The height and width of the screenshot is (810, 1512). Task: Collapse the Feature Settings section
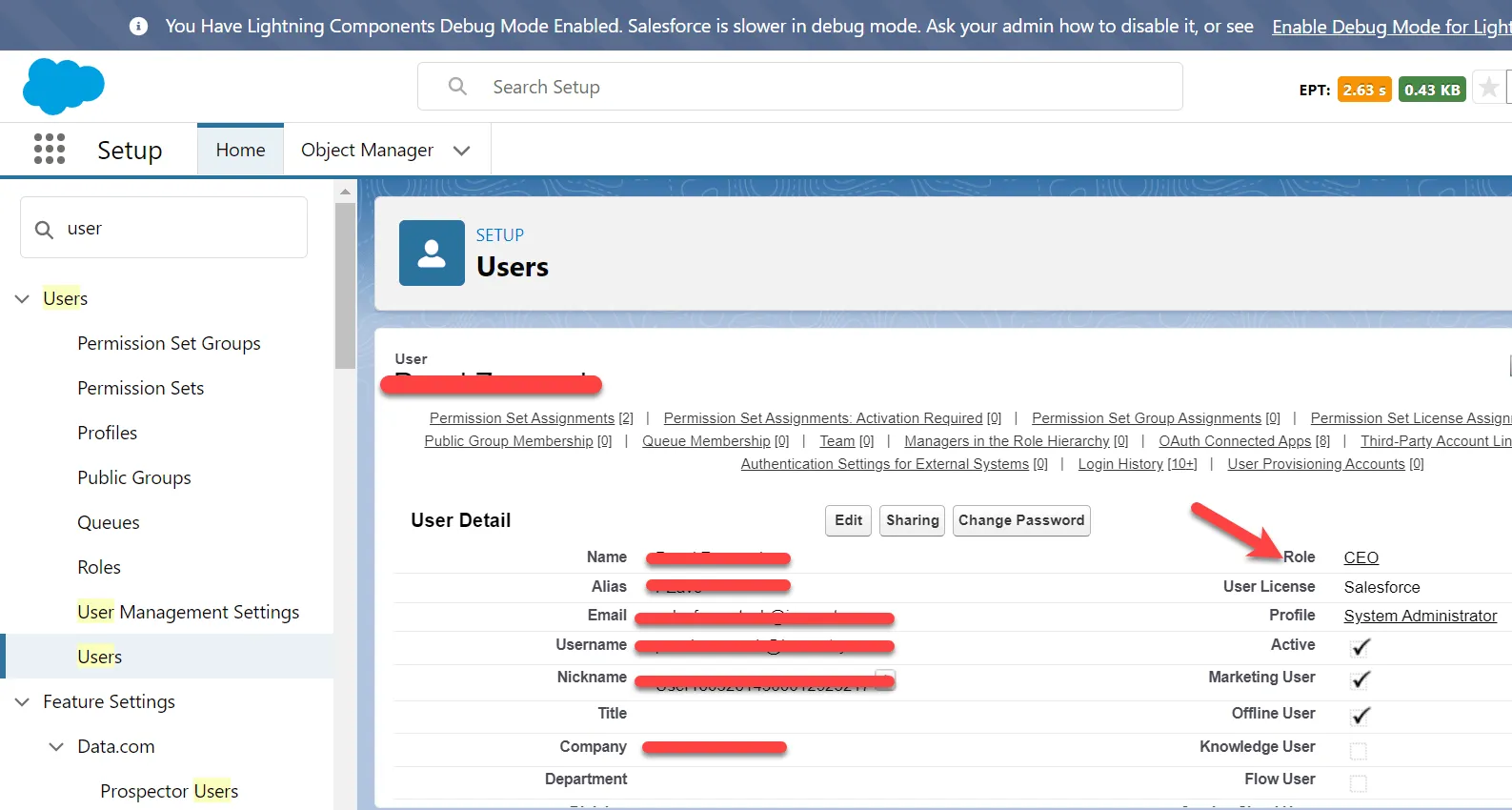23,702
